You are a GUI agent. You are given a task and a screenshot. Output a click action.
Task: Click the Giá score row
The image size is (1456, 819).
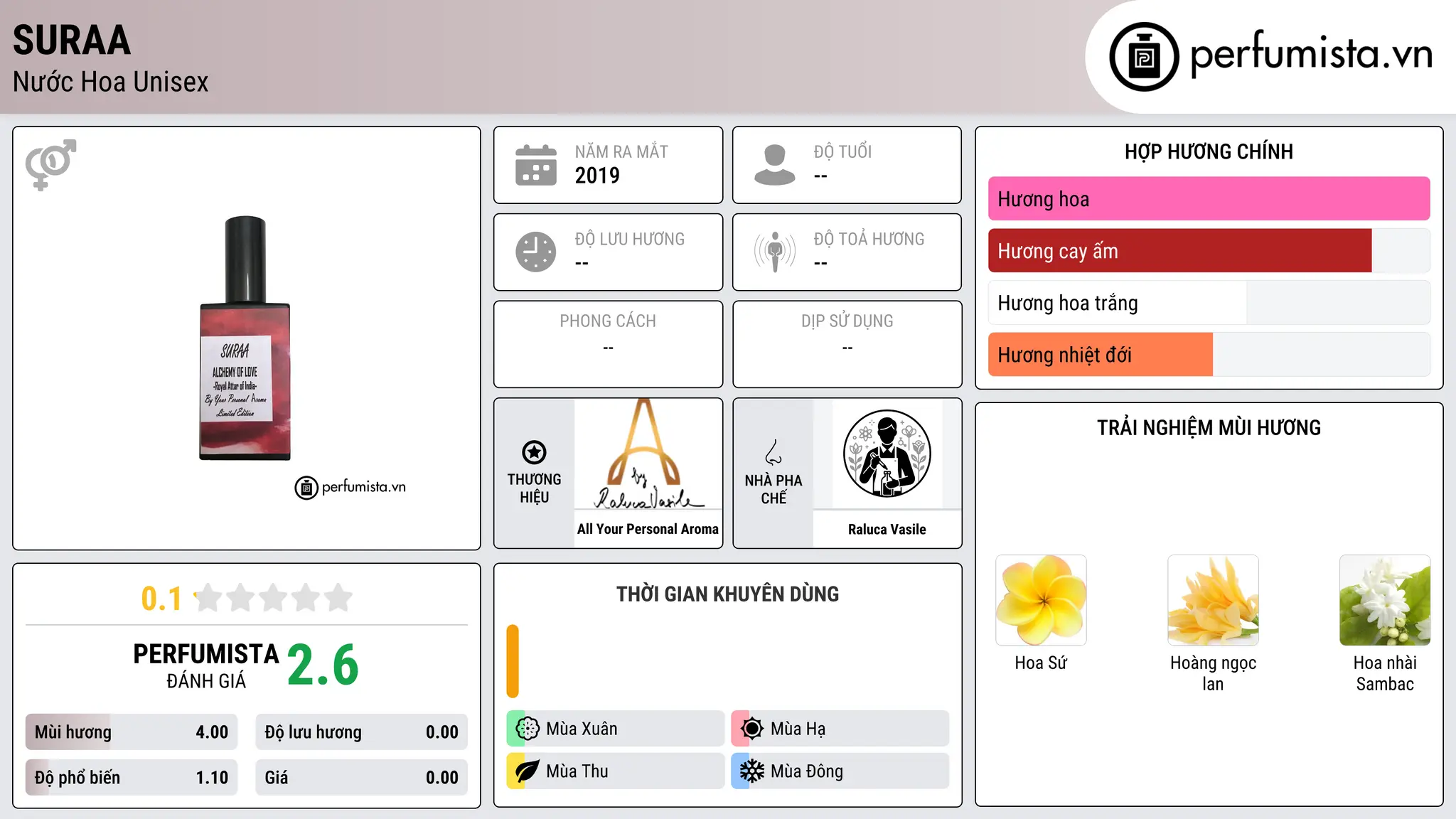[x=361, y=777]
